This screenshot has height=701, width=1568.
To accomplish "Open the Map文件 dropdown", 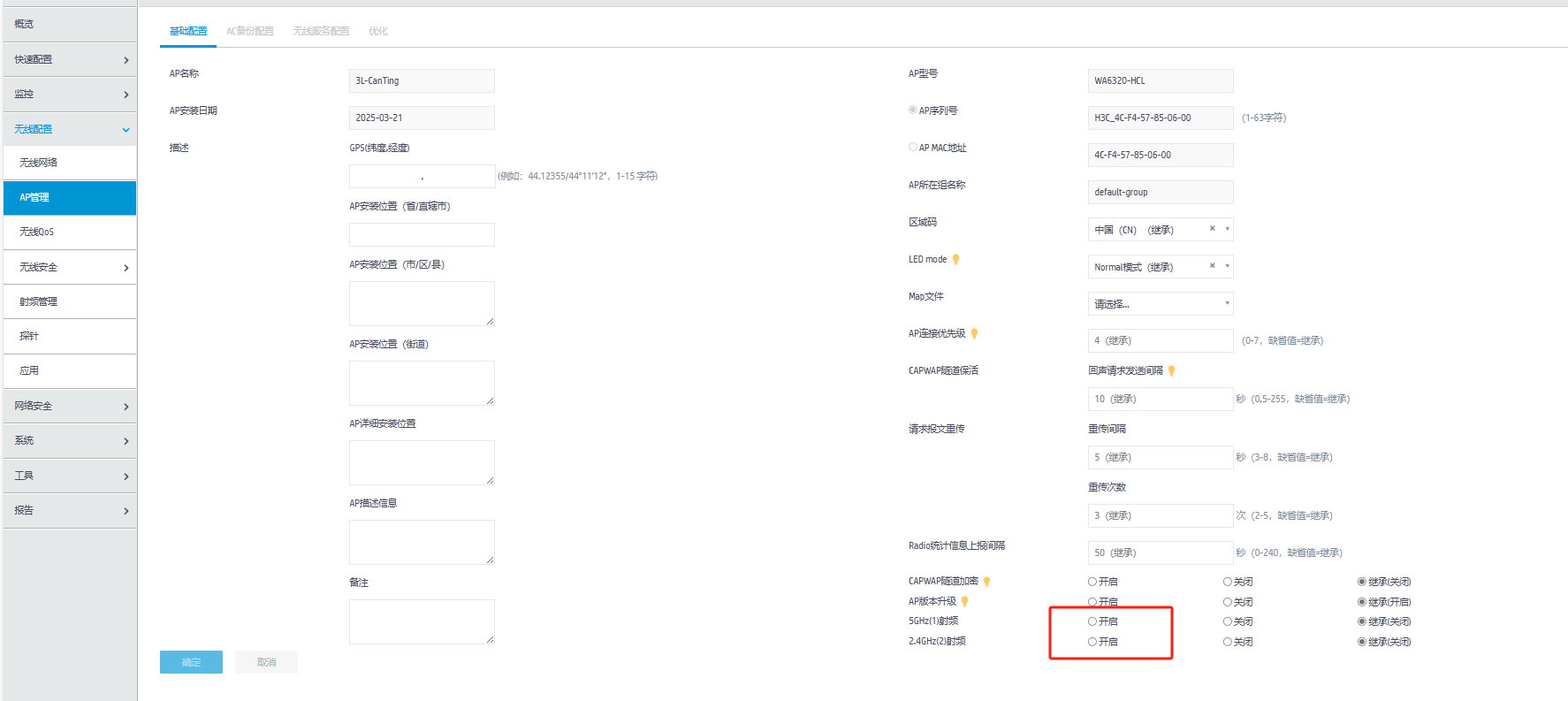I will (1161, 304).
